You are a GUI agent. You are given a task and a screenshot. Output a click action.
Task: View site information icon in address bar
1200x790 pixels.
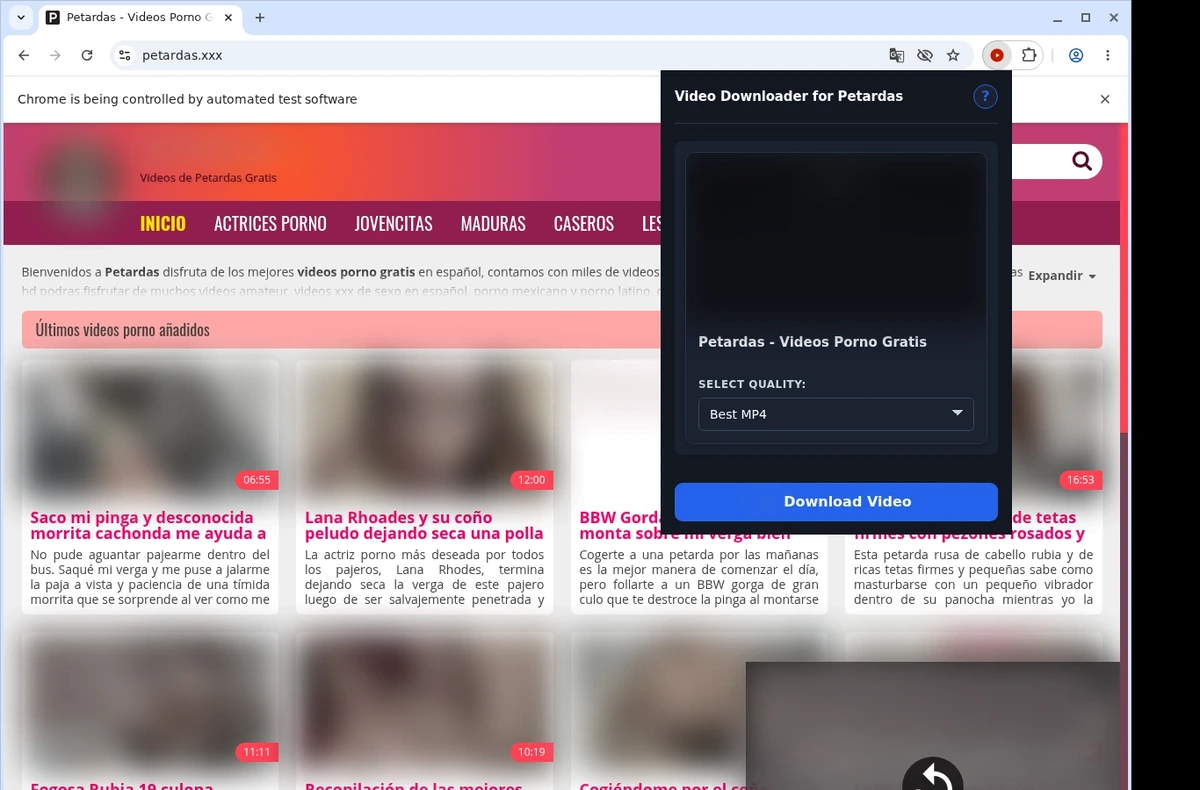point(125,55)
